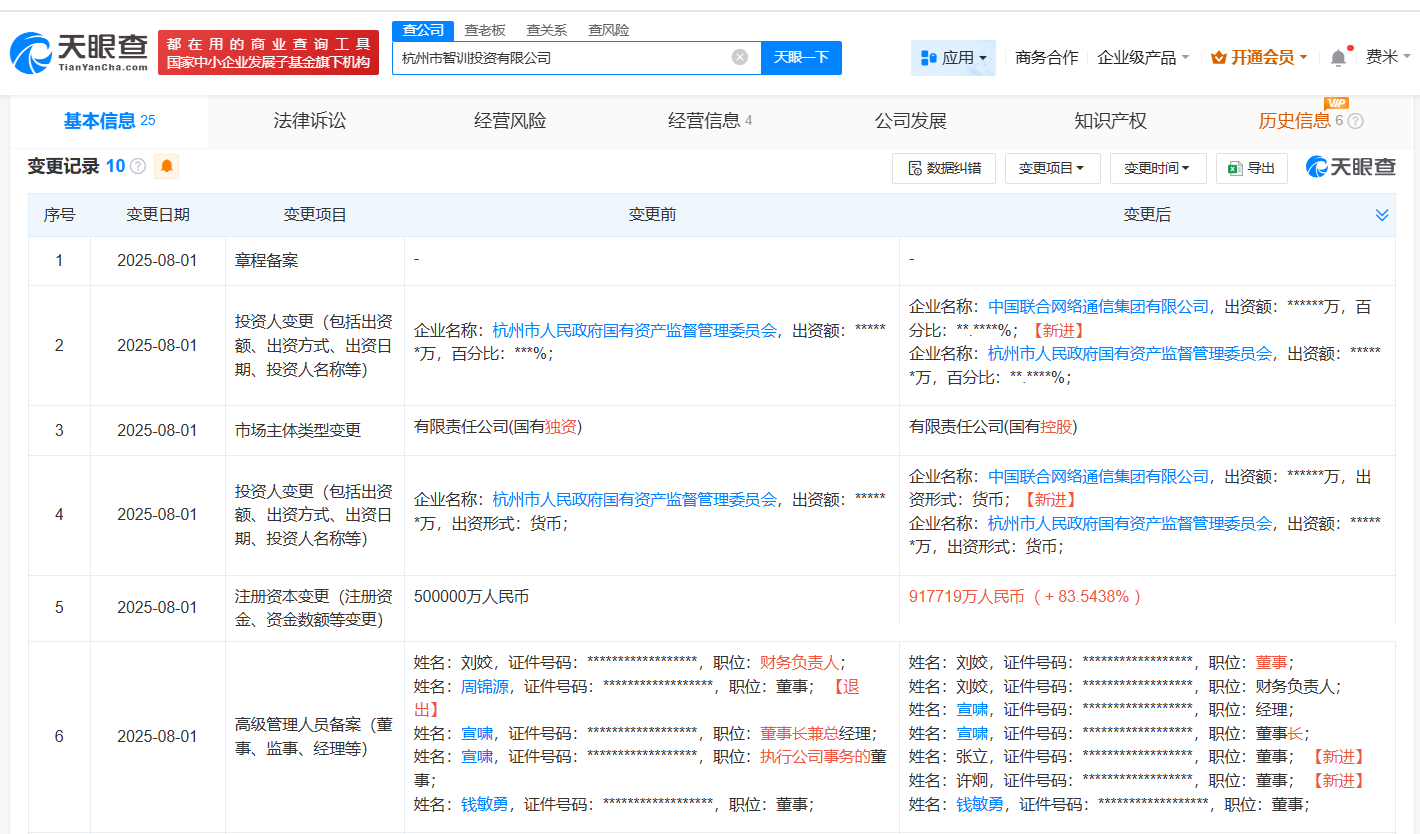The height and width of the screenshot is (834, 1420).
Task: Click the 变更日期 column header
Action: 158,214
